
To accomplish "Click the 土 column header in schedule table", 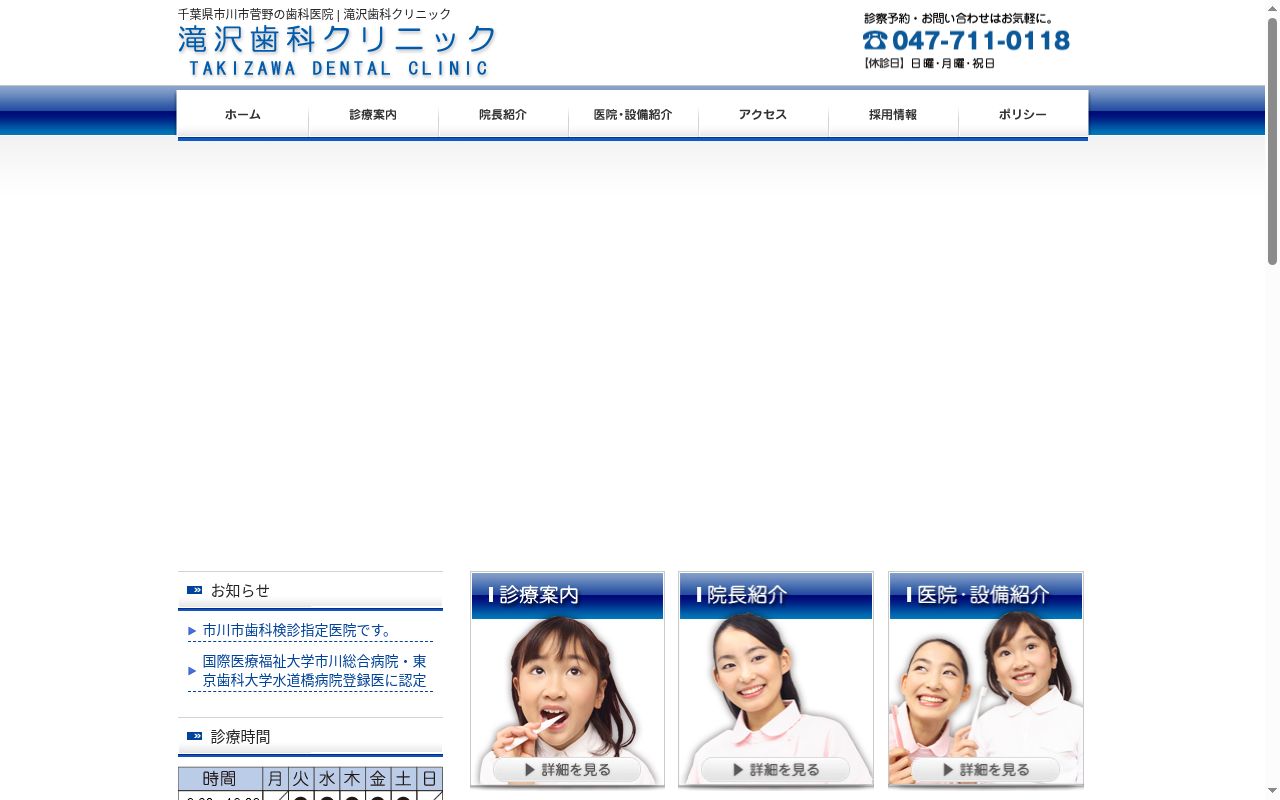I will point(403,779).
